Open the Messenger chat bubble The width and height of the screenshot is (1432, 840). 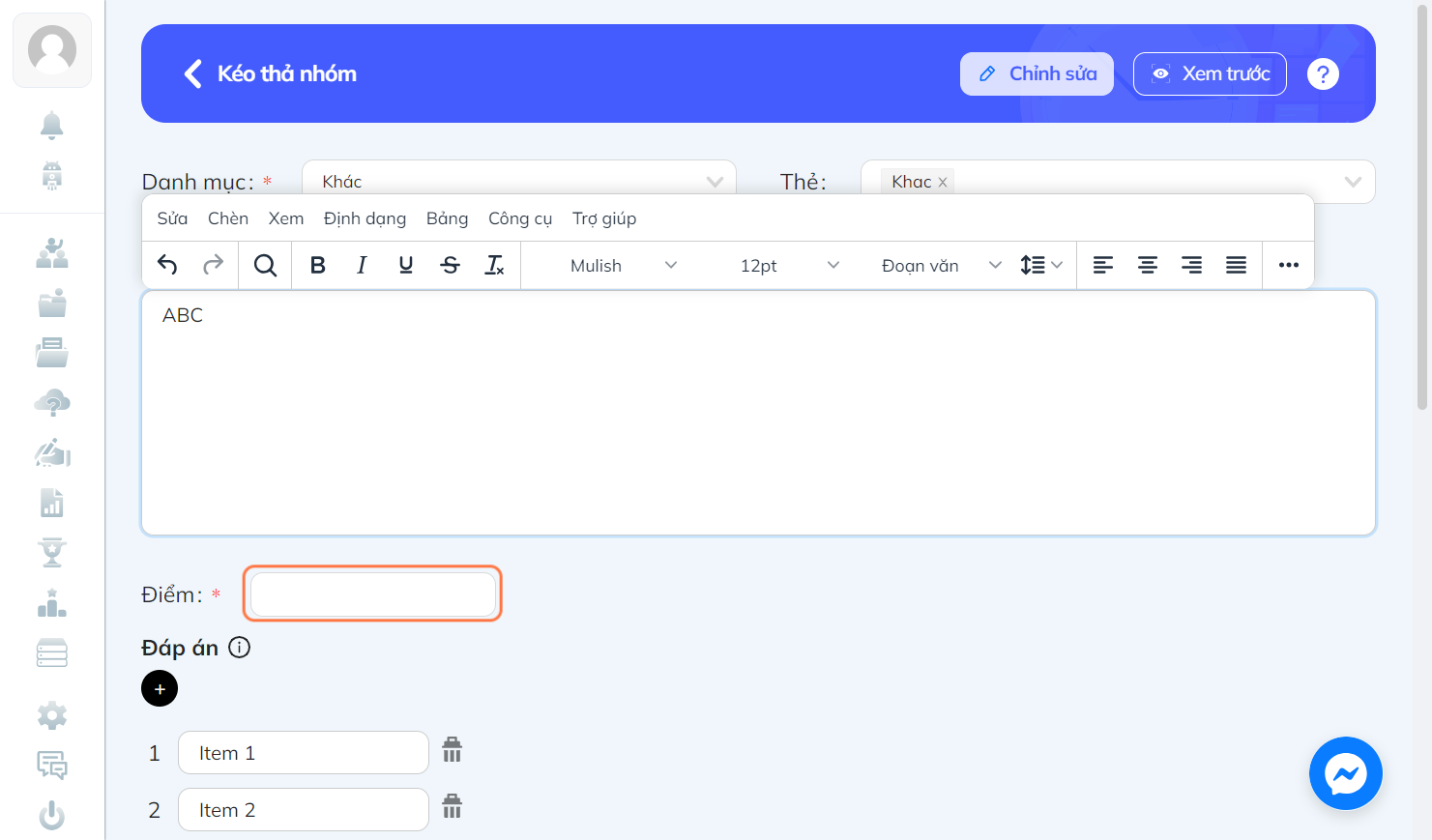coord(1346,773)
